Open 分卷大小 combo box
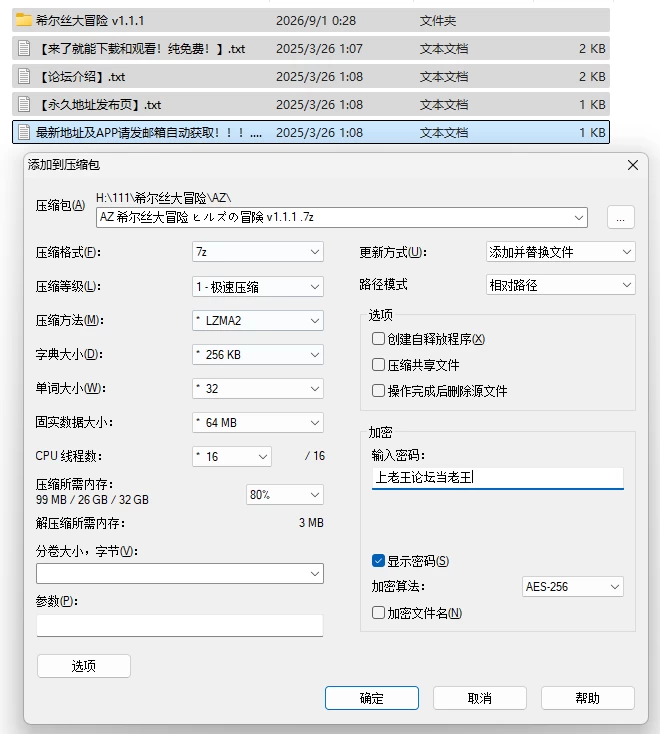Image resolution: width=660 pixels, height=734 pixels. tap(180, 573)
